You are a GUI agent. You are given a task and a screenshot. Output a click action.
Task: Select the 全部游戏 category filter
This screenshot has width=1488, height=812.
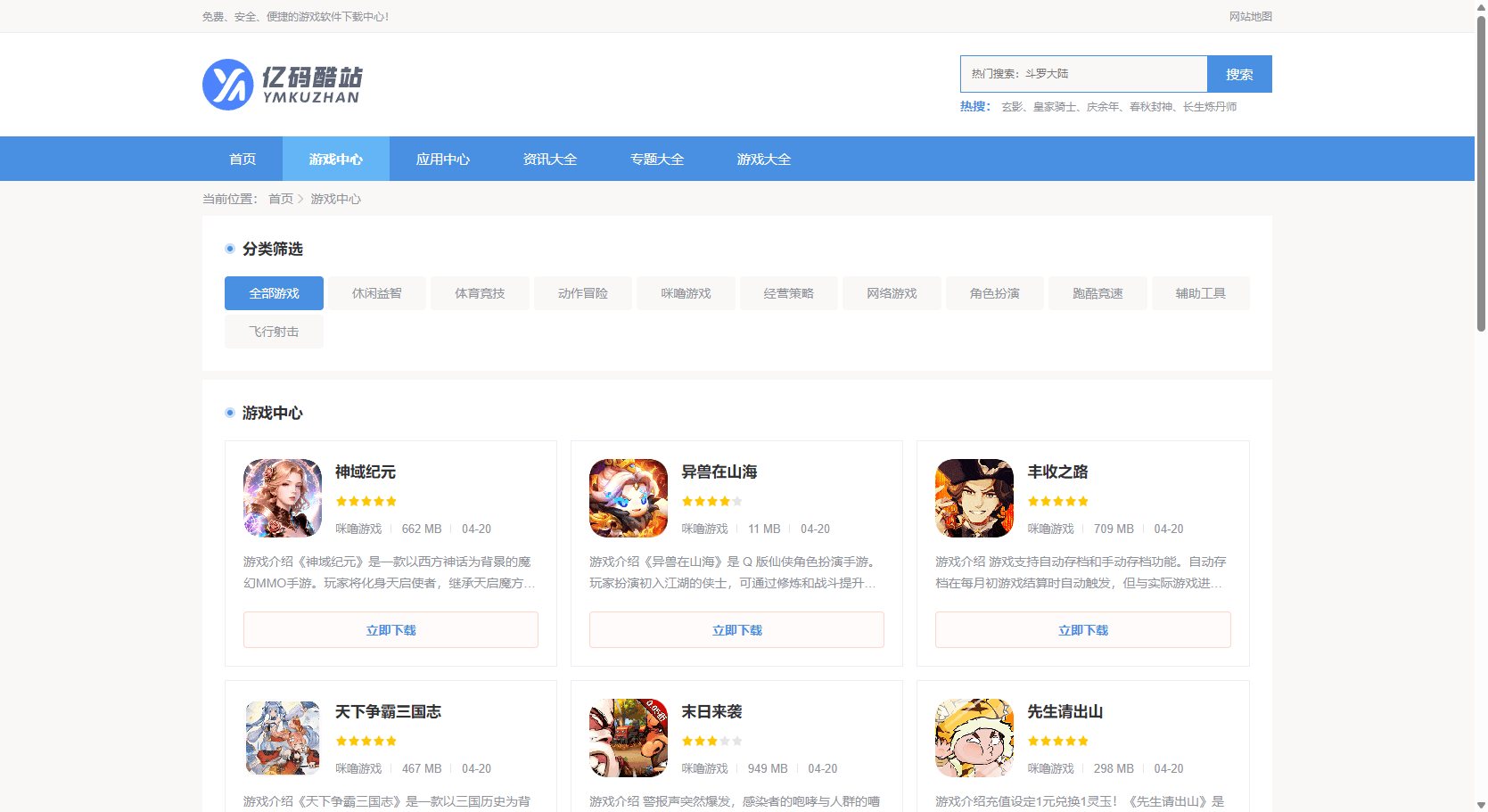(x=274, y=293)
